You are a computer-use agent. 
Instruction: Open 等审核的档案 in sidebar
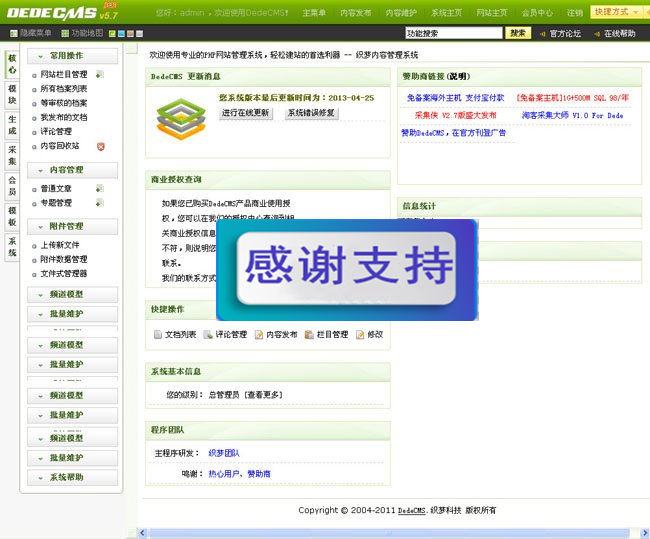coord(64,103)
